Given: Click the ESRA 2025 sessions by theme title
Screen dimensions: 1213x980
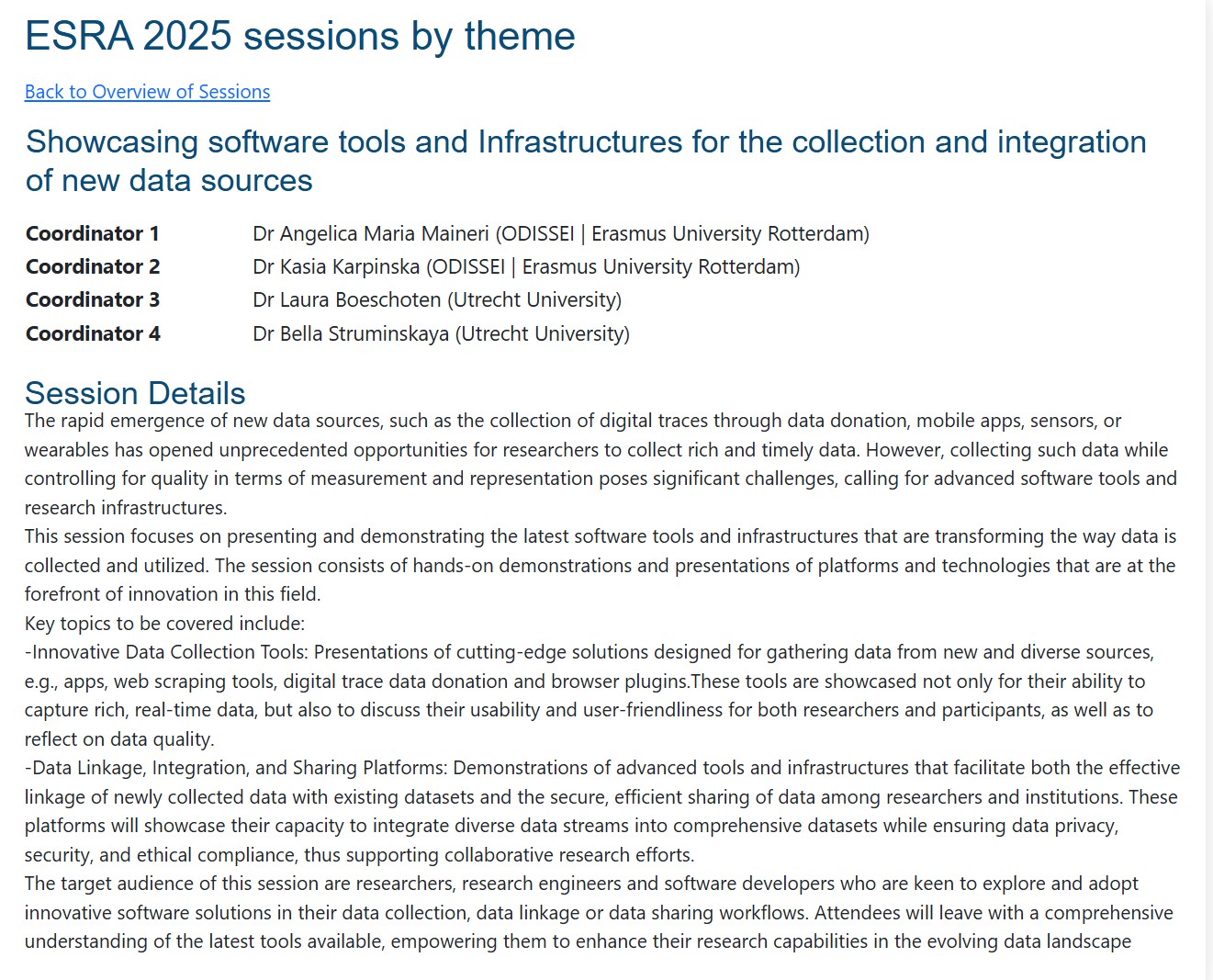Looking at the screenshot, I should (x=299, y=37).
